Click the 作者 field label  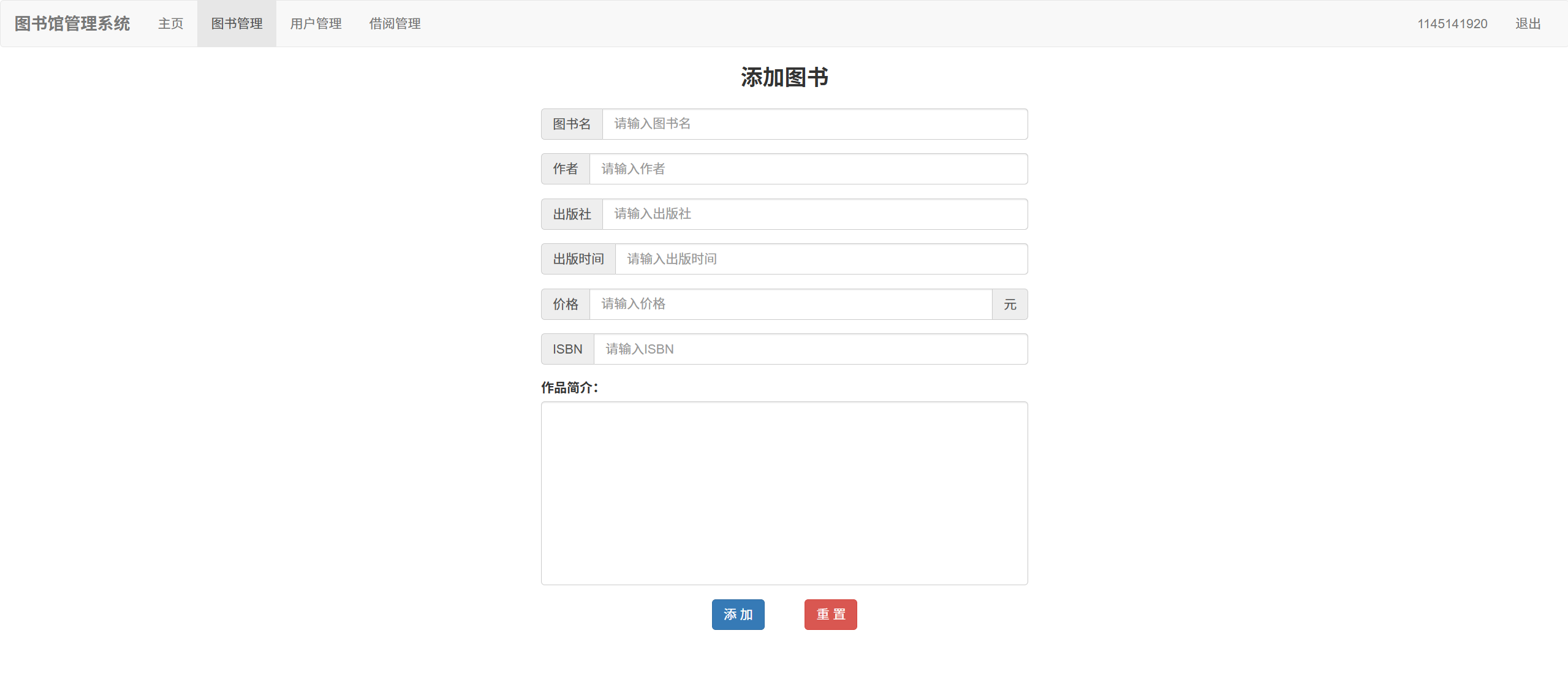(x=565, y=169)
